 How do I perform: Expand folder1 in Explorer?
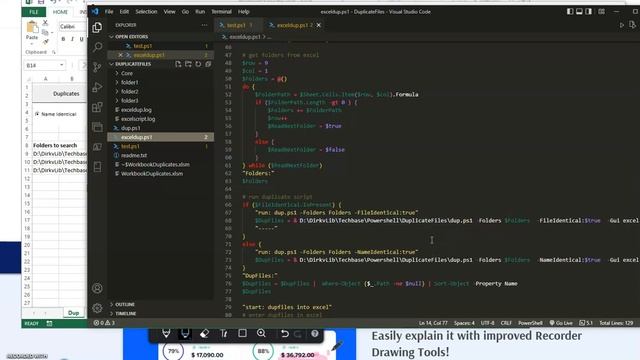(x=117, y=82)
